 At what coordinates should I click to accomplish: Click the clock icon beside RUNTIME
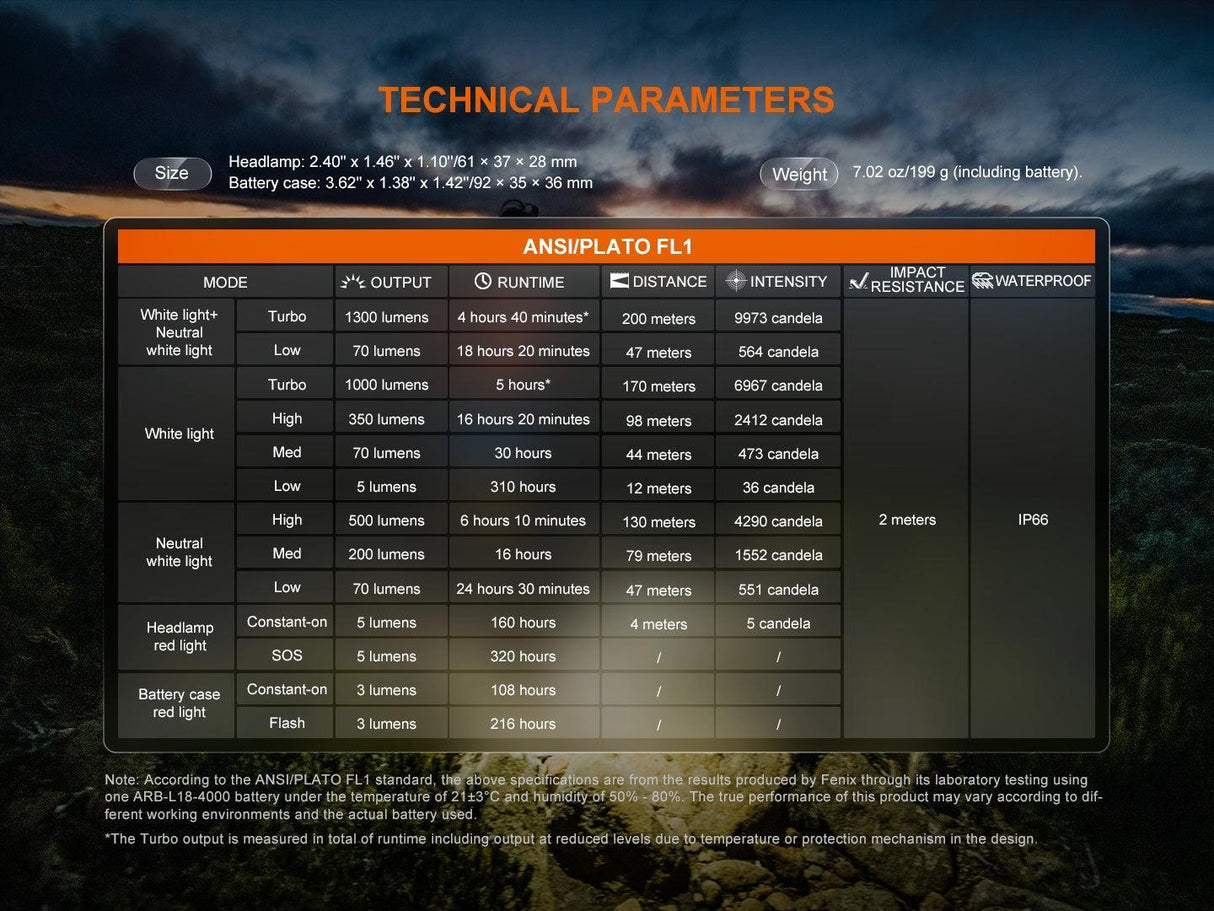pos(483,282)
